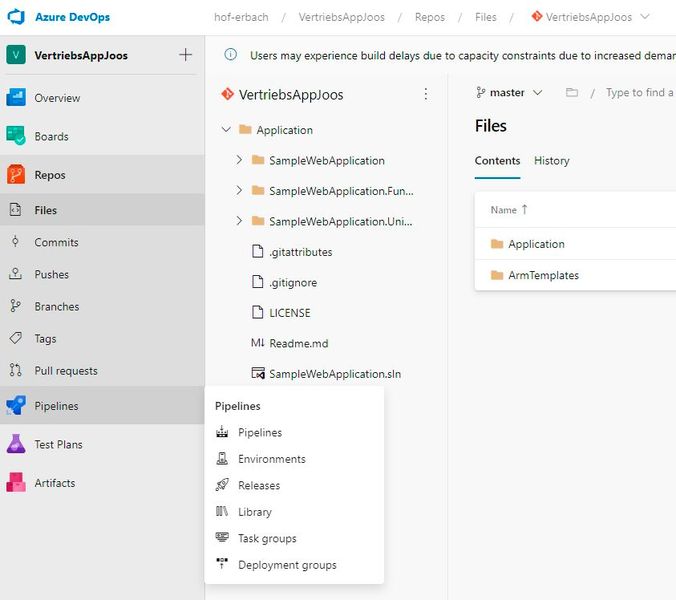Collapse the Application folder chevron
The height and width of the screenshot is (600, 676).
tap(226, 129)
